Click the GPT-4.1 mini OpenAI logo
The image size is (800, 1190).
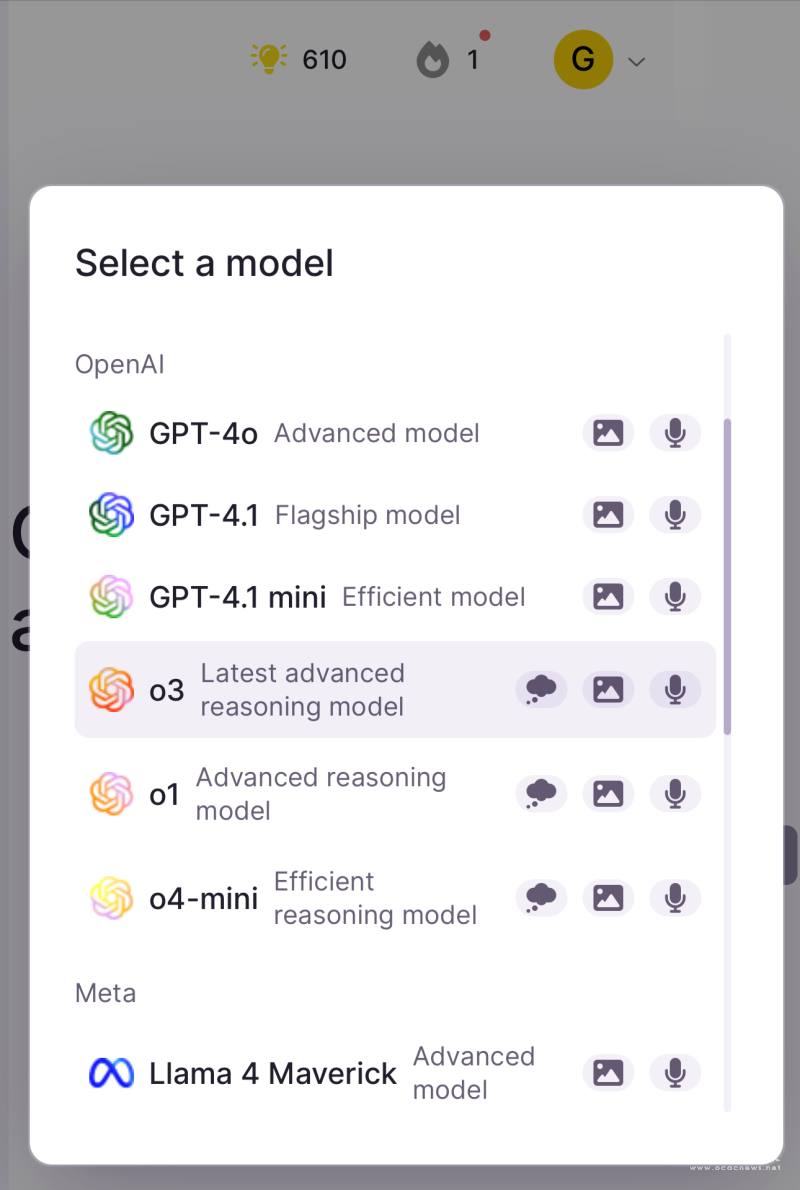[111, 597]
